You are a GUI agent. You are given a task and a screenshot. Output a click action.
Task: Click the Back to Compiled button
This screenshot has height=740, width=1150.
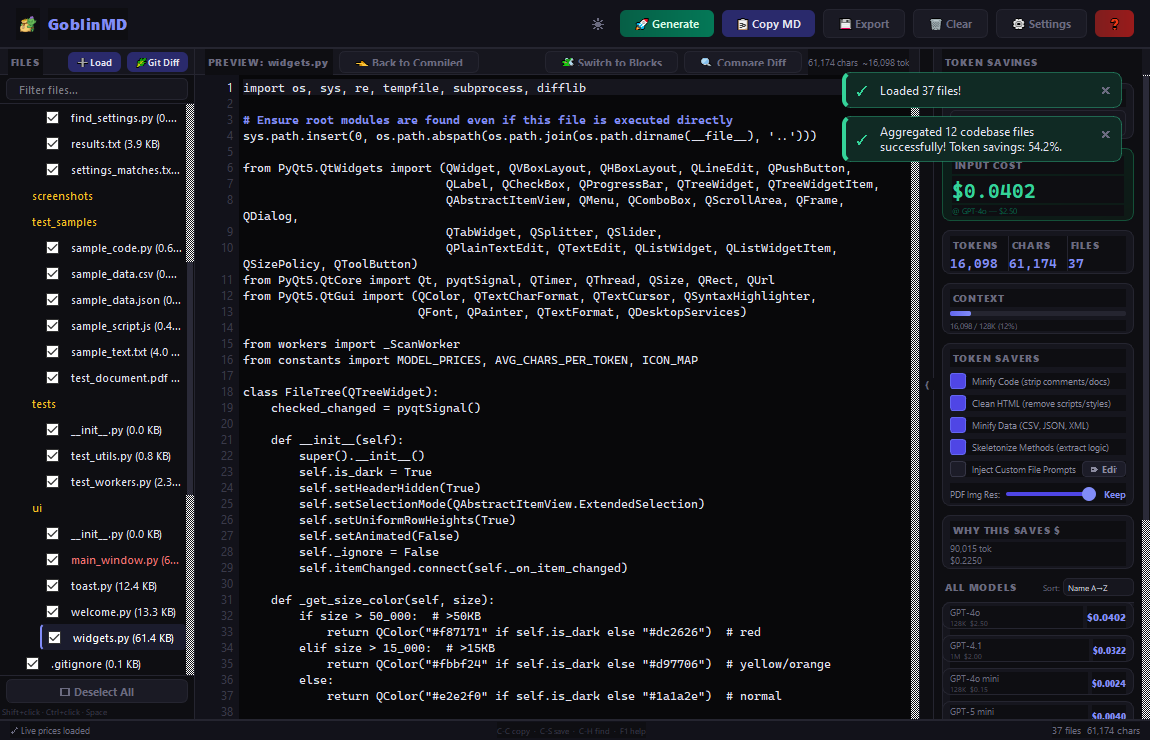point(409,62)
